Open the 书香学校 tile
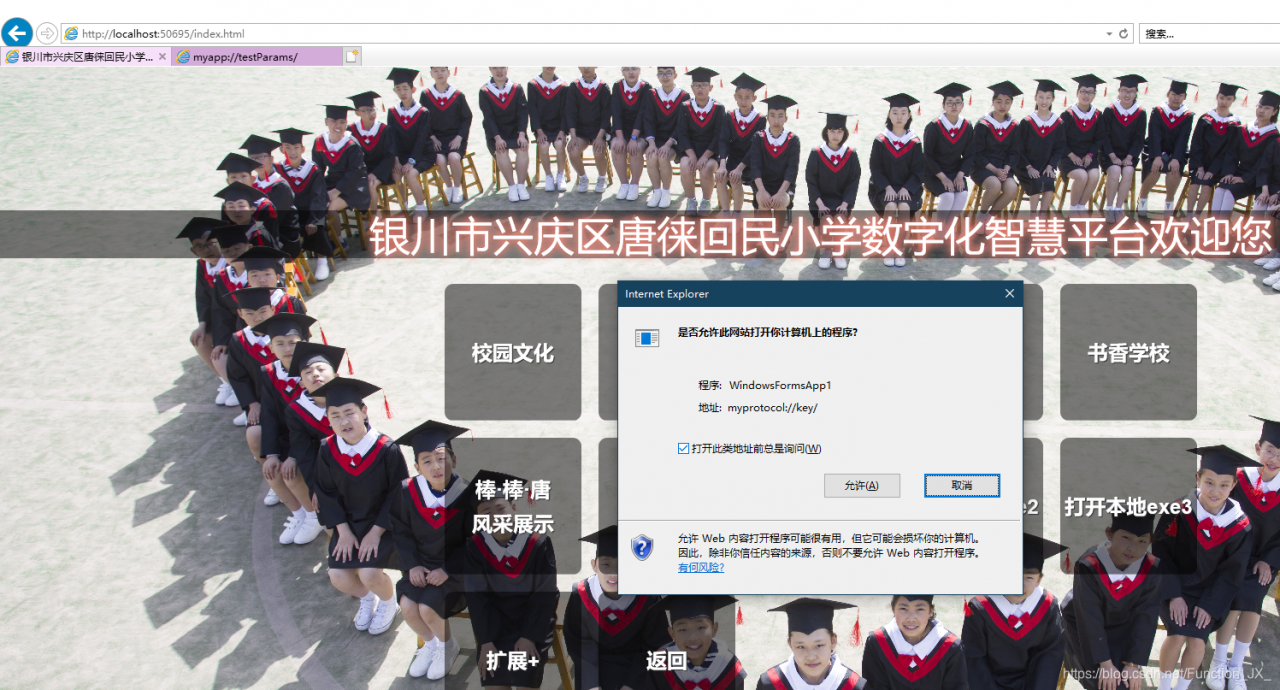 coord(1128,352)
